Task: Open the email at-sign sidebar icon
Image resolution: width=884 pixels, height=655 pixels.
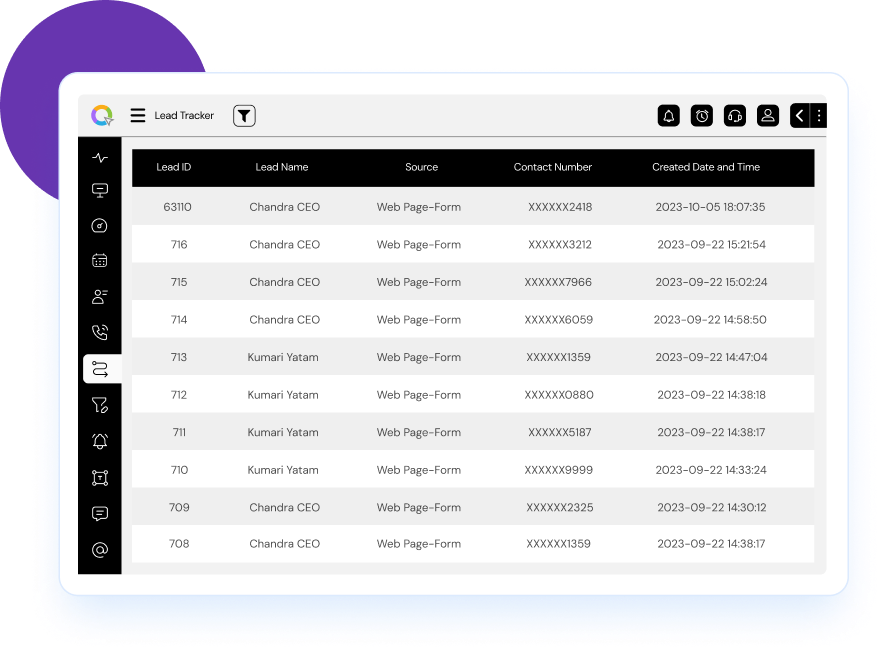Action: click(100, 550)
